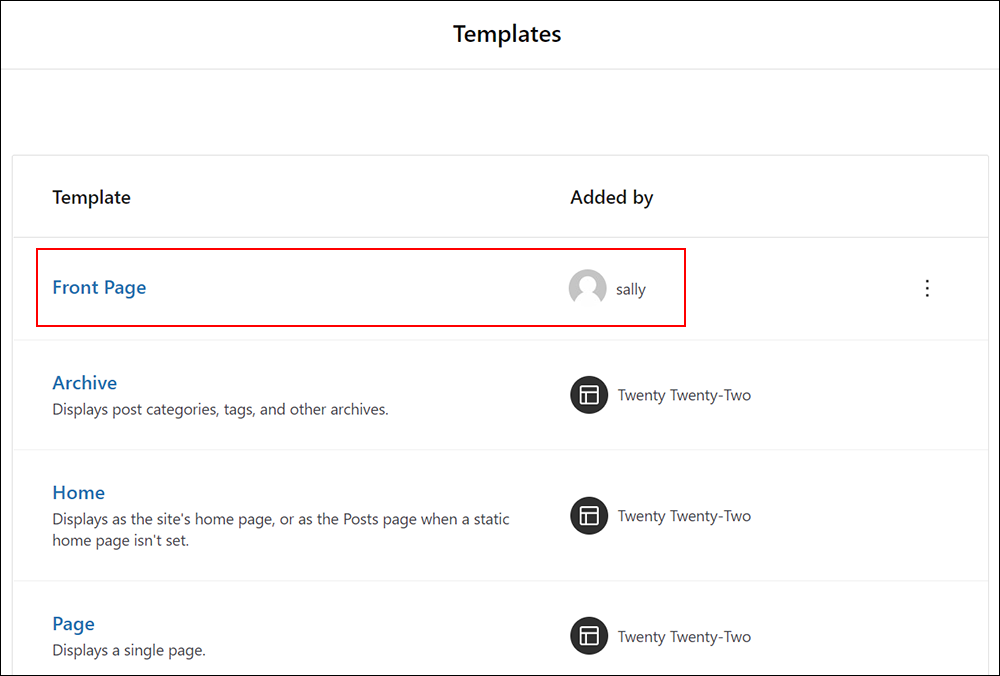Click the sally author name
Viewport: 1000px width, 676px height.
coord(631,289)
